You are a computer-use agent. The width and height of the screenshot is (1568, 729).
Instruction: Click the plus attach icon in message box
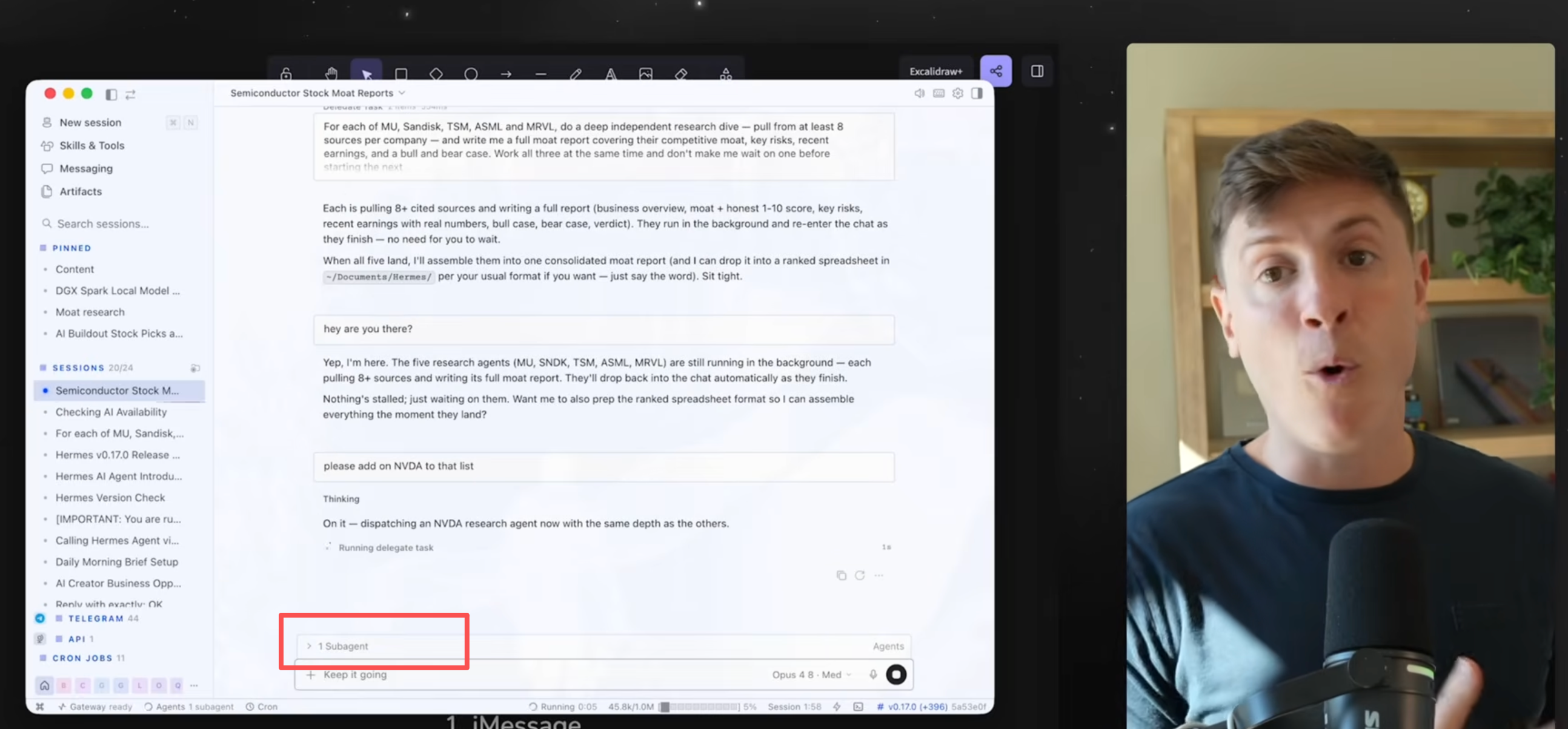click(310, 675)
